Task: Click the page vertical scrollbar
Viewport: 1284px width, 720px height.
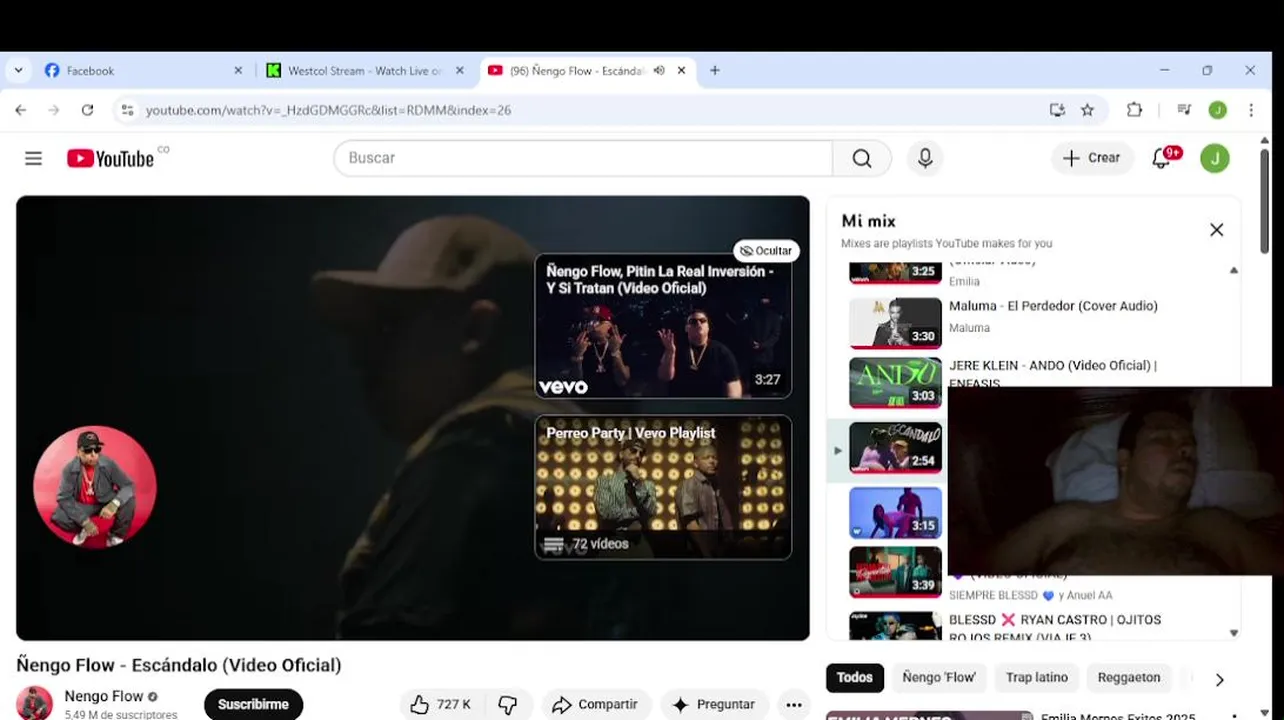Action: coord(1264,200)
